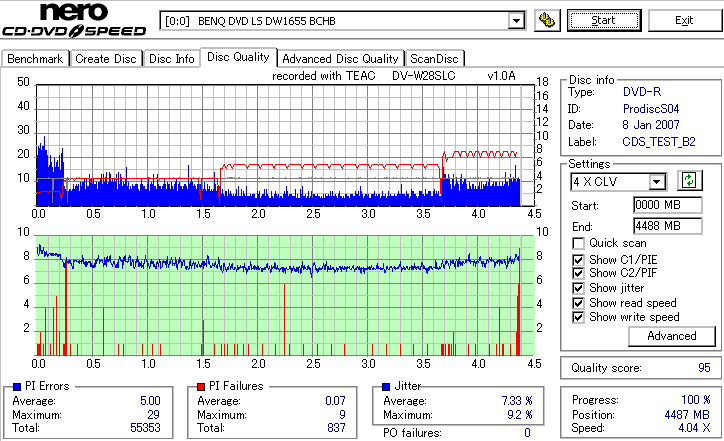Click the blue Jitter legend square
Viewport: 724px width, 441px height.
pos(386,387)
